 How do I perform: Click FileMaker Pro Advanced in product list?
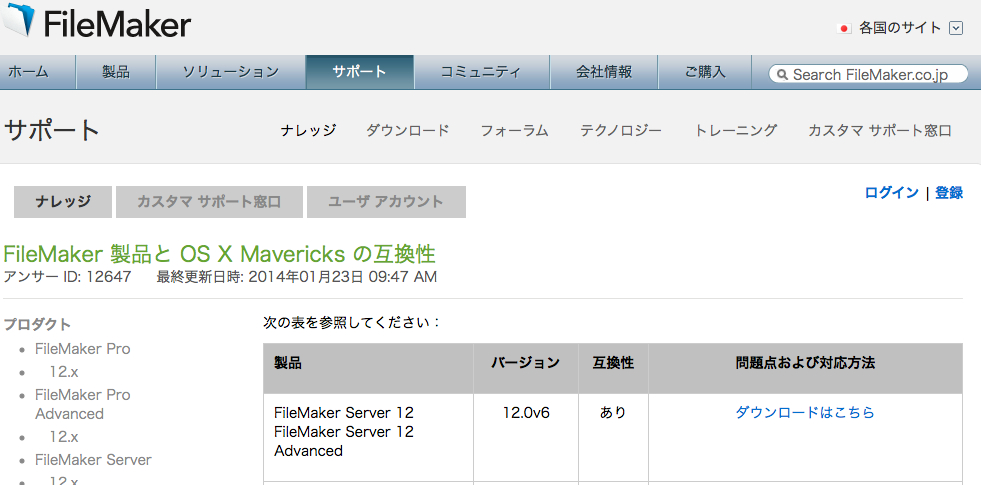tap(83, 404)
